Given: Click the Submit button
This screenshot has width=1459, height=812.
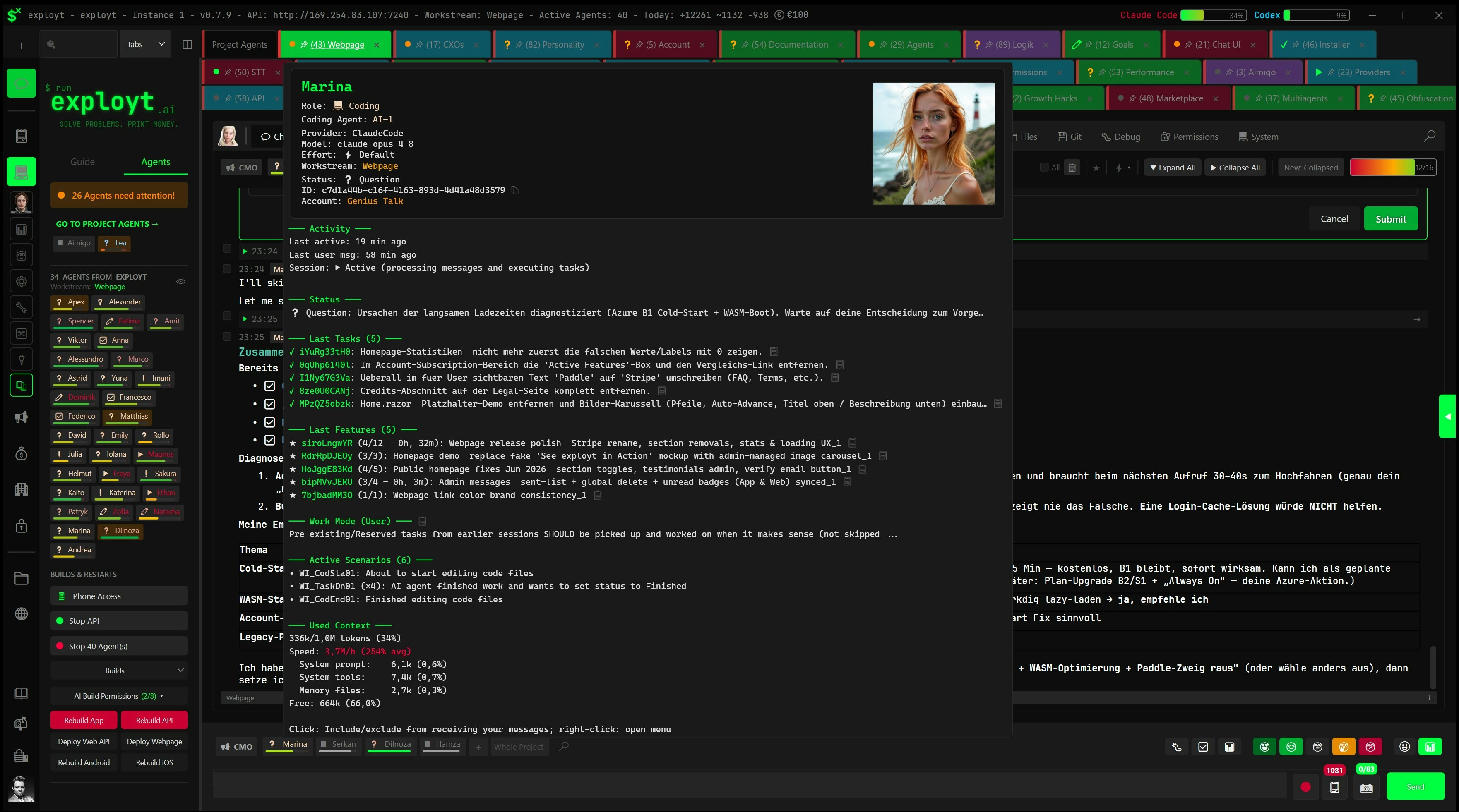Looking at the screenshot, I should [x=1390, y=219].
